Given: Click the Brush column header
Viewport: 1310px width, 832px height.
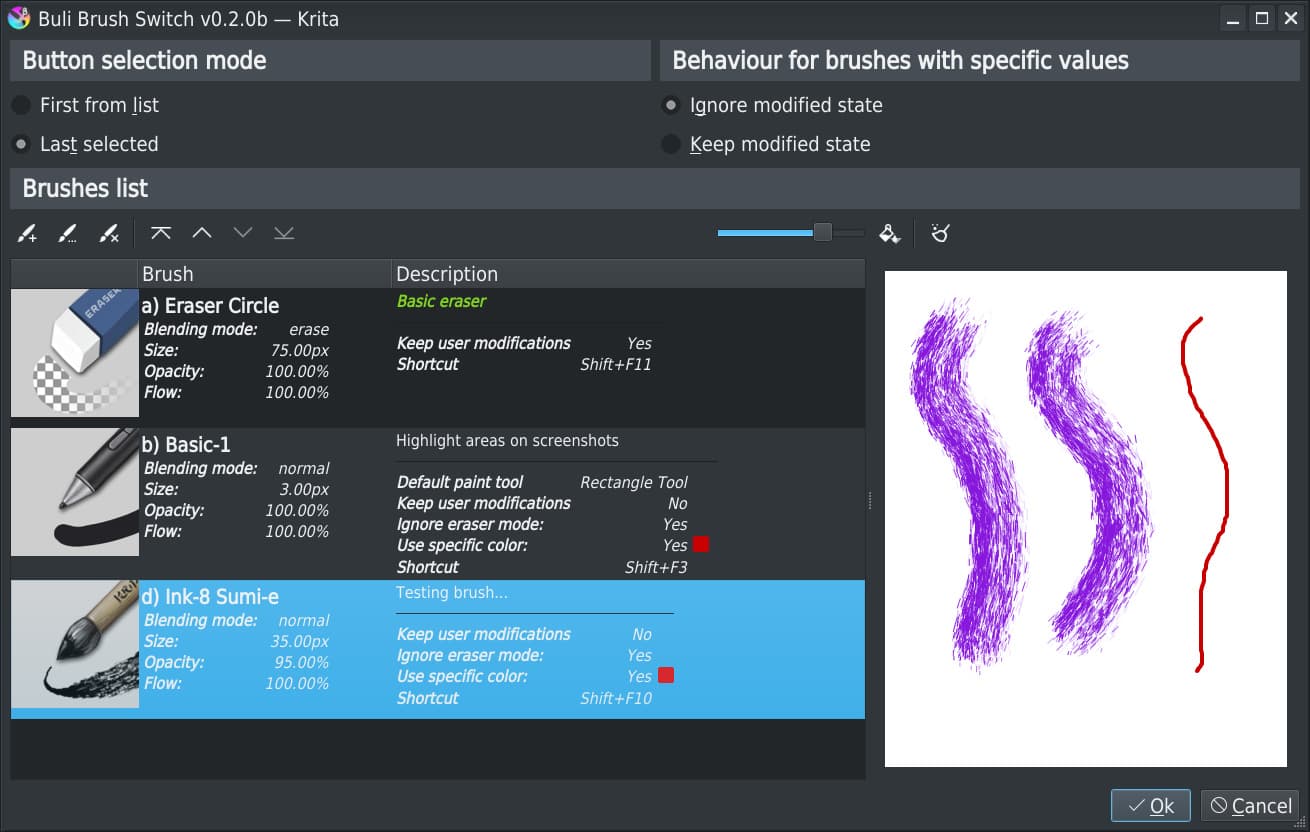Looking at the screenshot, I should coord(264,274).
